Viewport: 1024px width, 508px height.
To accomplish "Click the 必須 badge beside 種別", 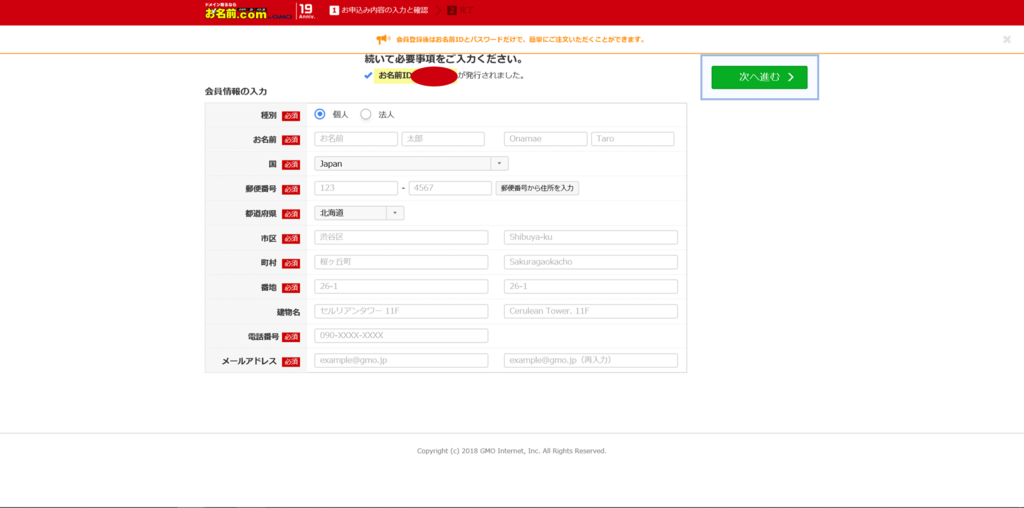I will (x=291, y=116).
